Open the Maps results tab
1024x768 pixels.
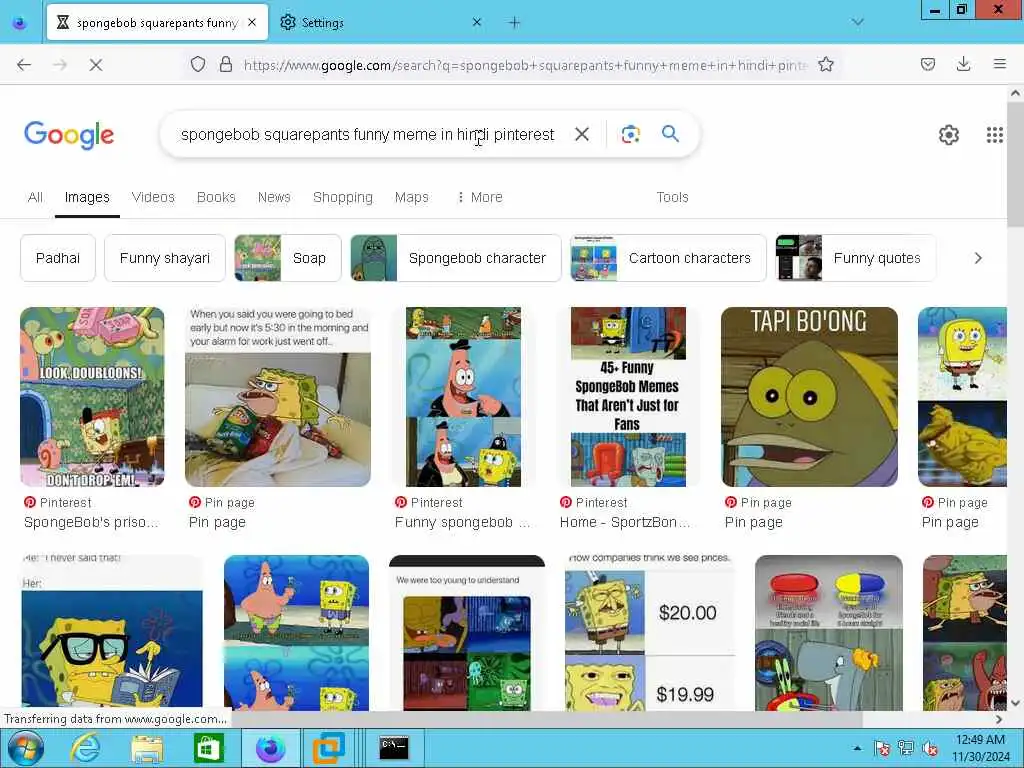click(411, 197)
